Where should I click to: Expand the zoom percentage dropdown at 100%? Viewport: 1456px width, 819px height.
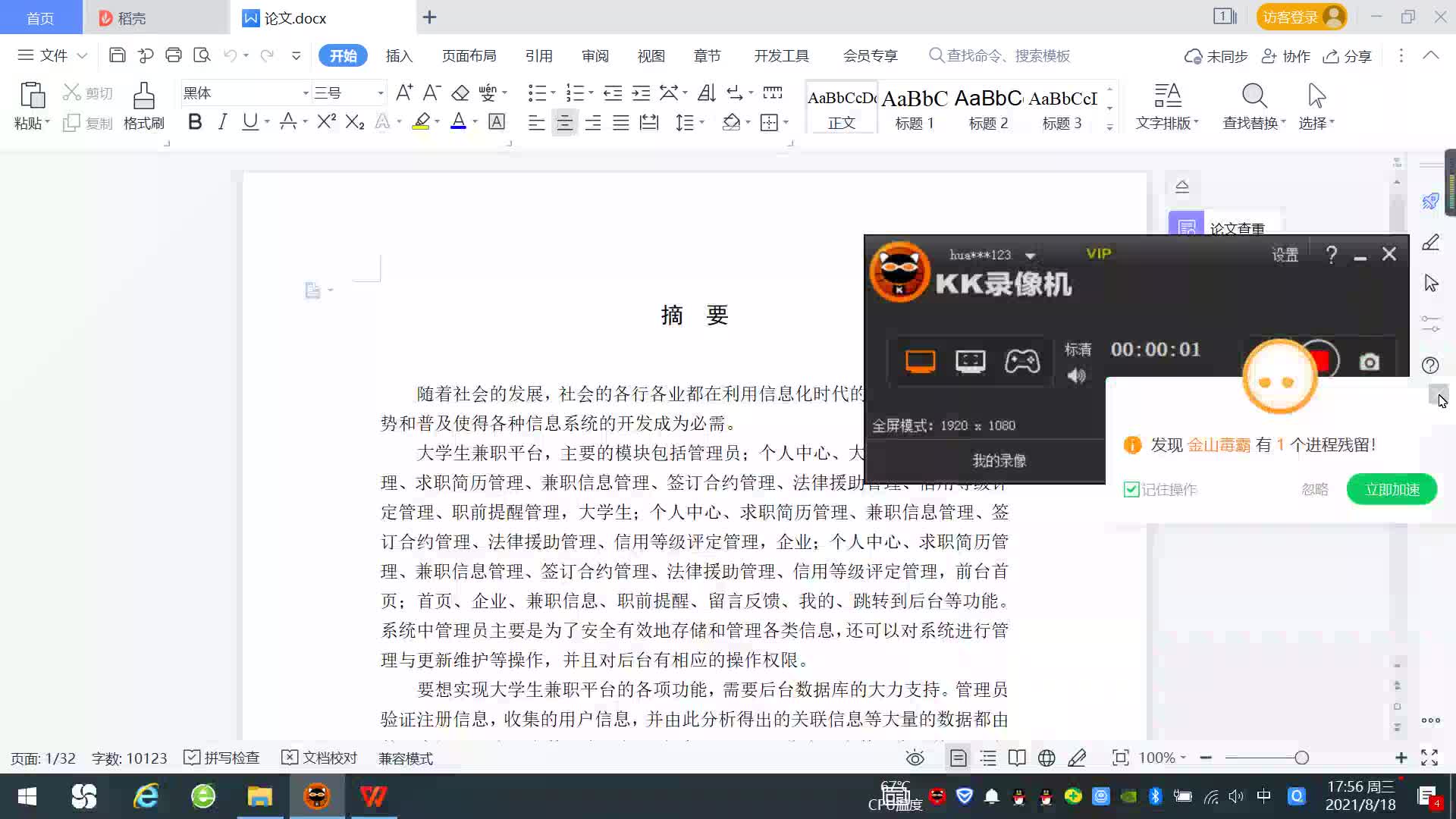point(1183,758)
